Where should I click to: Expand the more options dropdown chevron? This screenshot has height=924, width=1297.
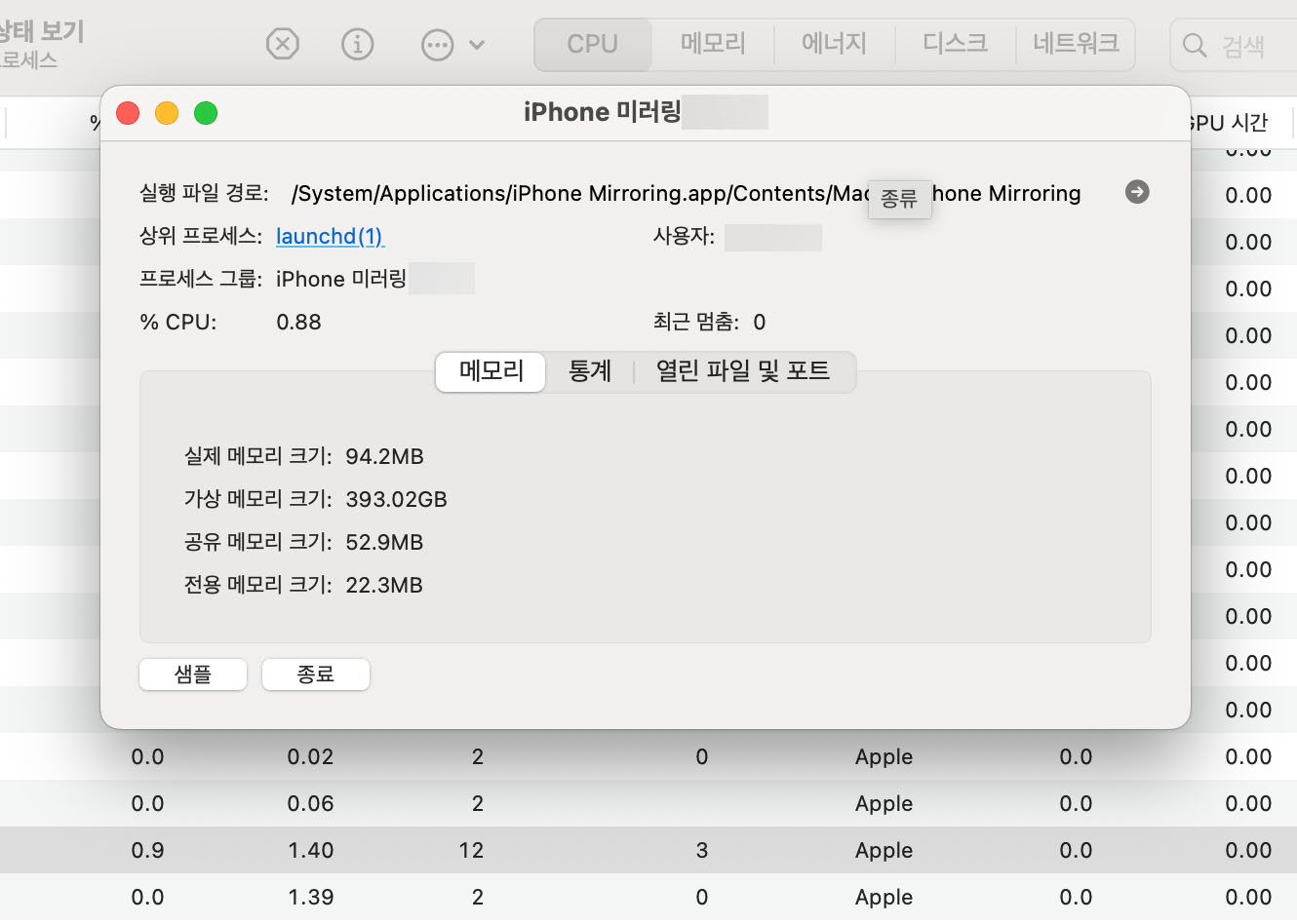[475, 44]
